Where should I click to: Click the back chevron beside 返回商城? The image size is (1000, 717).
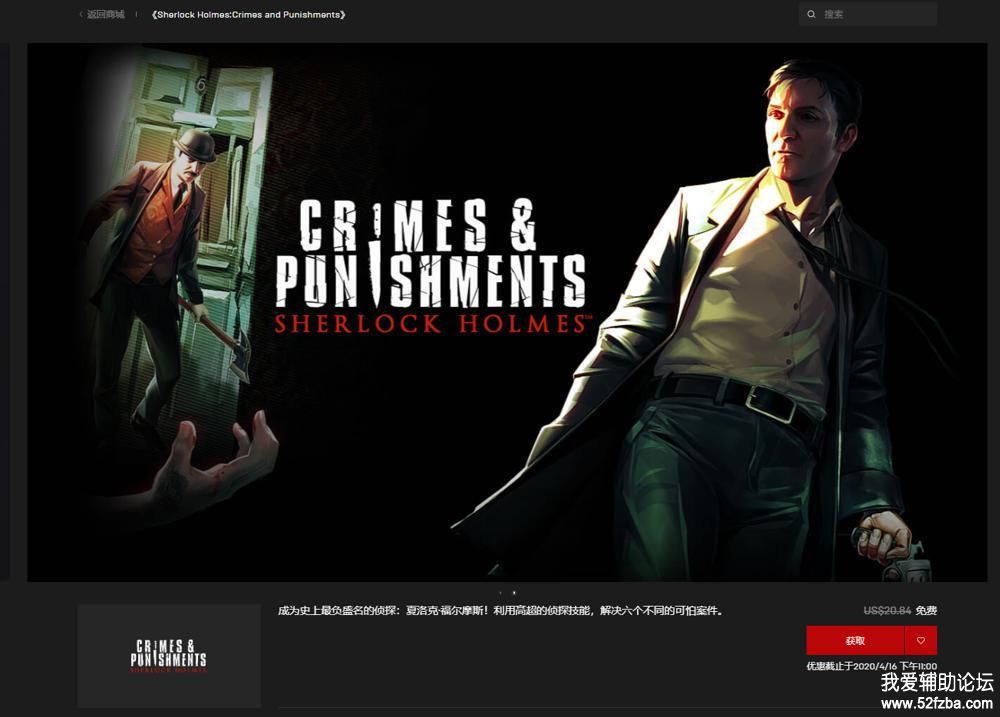81,14
